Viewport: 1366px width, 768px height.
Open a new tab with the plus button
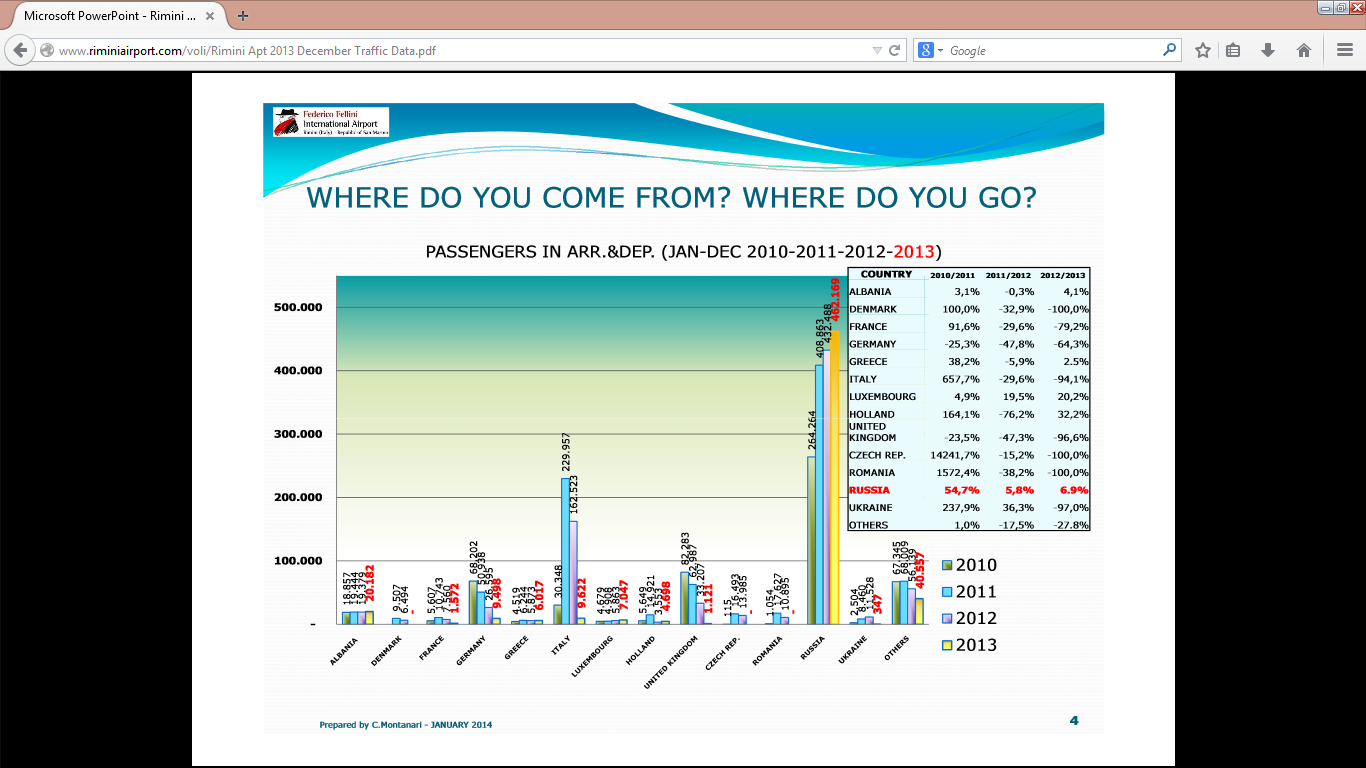(x=243, y=16)
